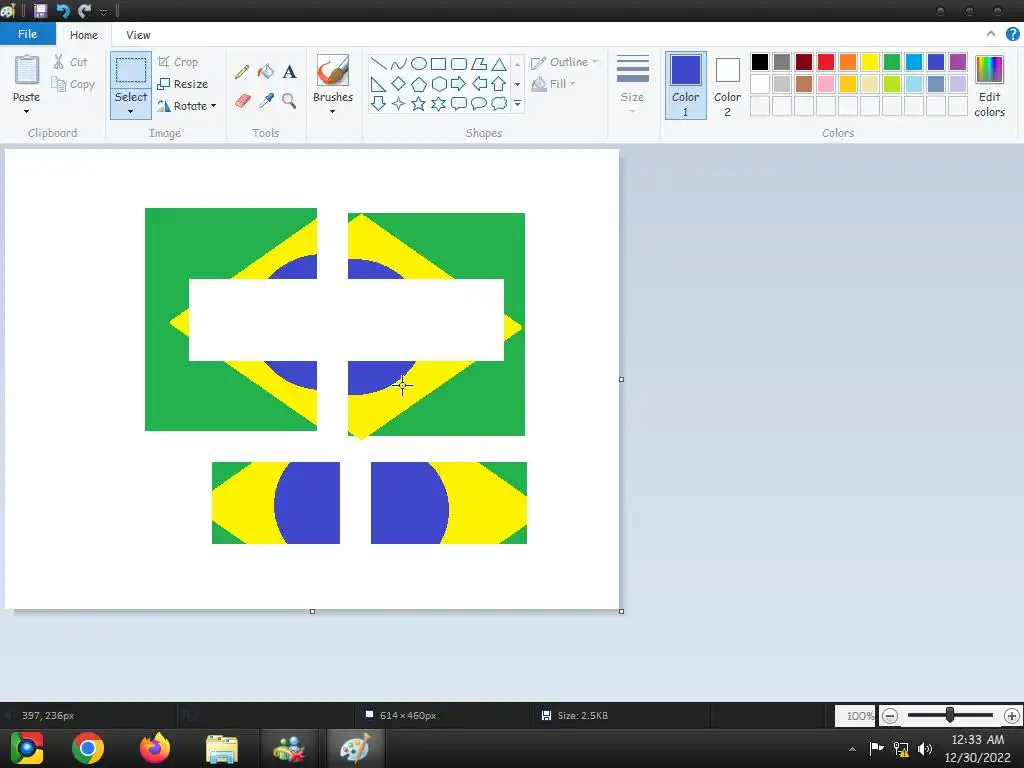The image size is (1024, 768).
Task: Pick the Rectangle shape
Action: pos(439,63)
